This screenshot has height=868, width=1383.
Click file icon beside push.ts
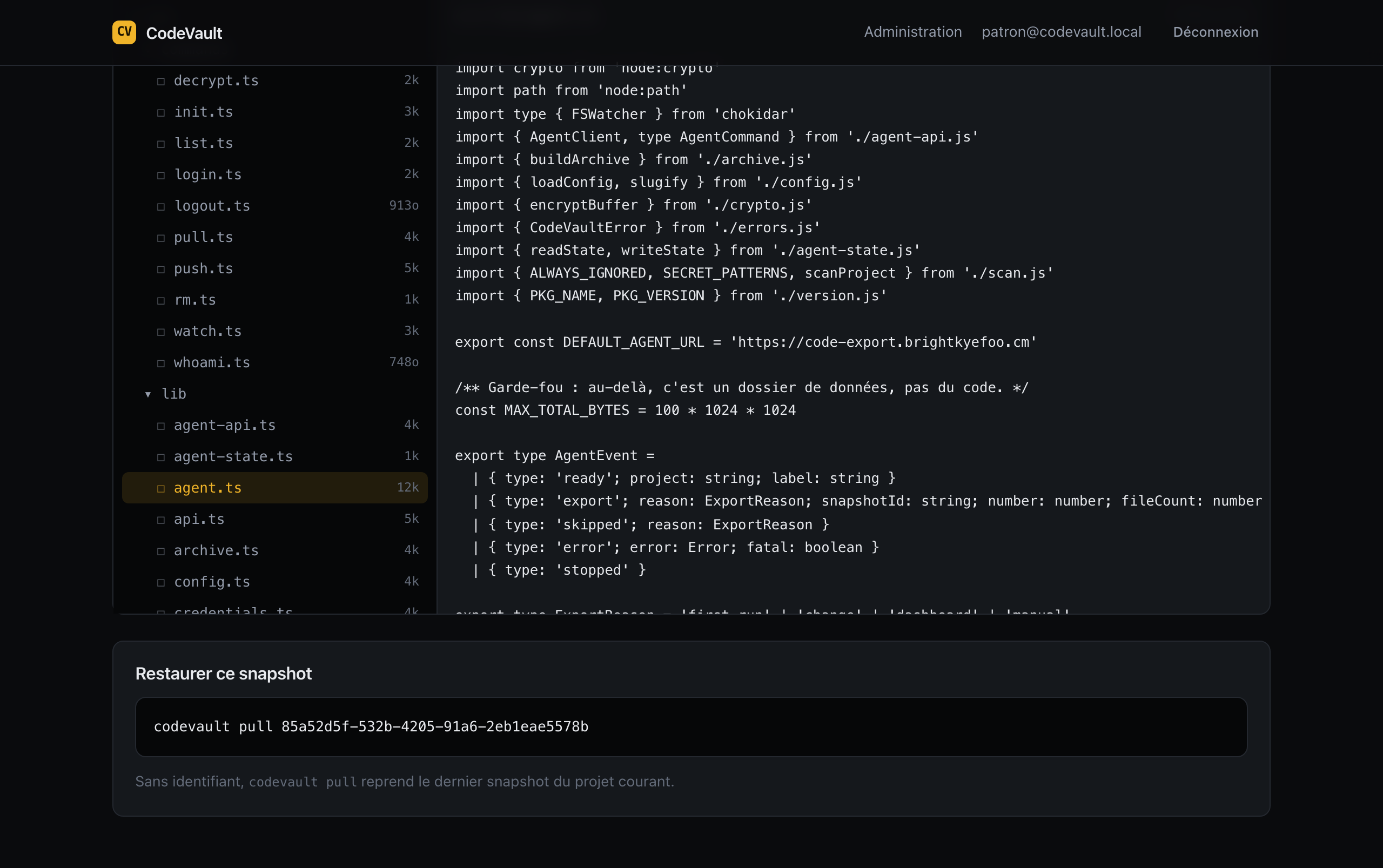click(x=161, y=269)
